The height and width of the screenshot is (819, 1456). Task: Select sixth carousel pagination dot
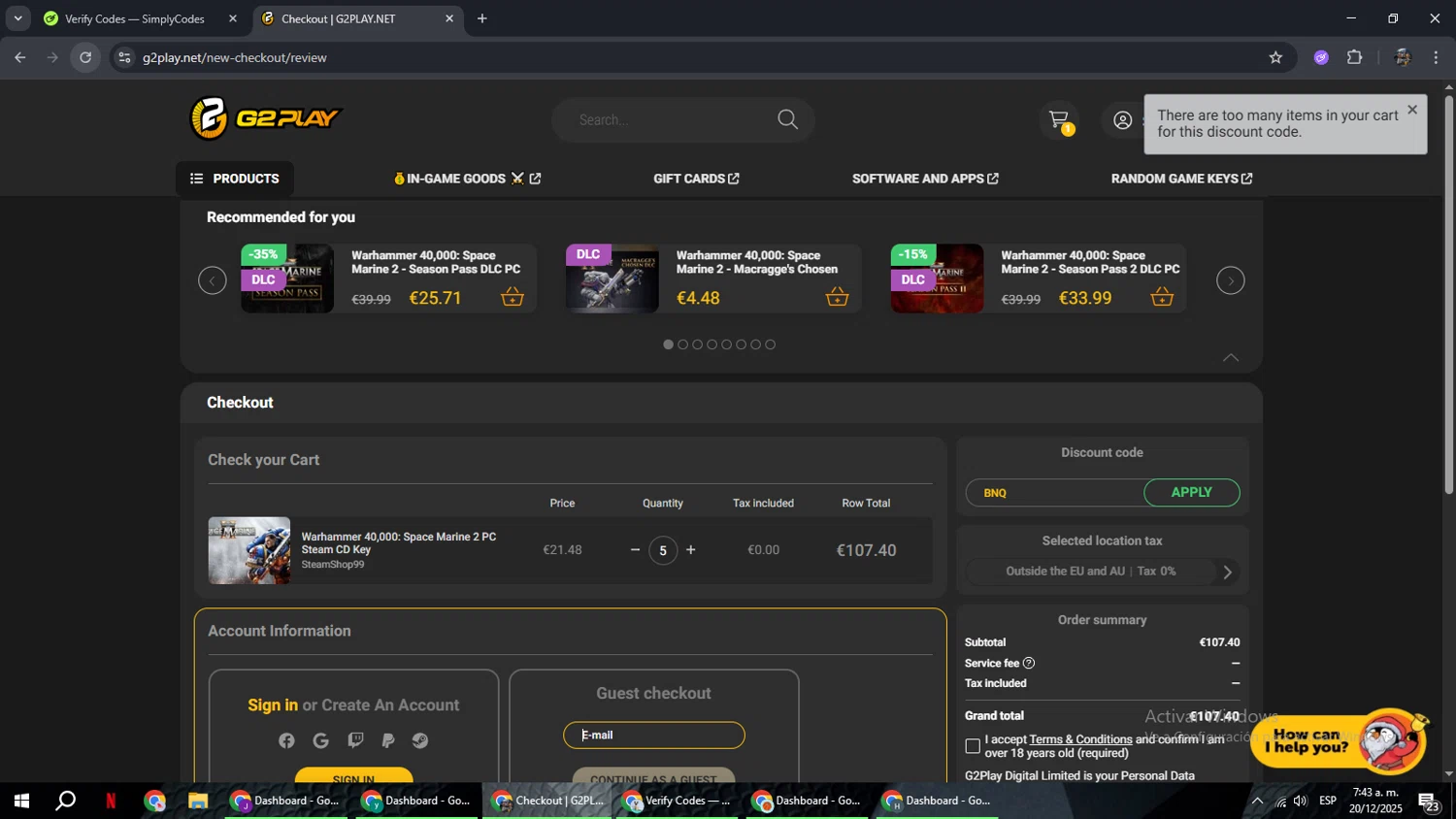[741, 344]
